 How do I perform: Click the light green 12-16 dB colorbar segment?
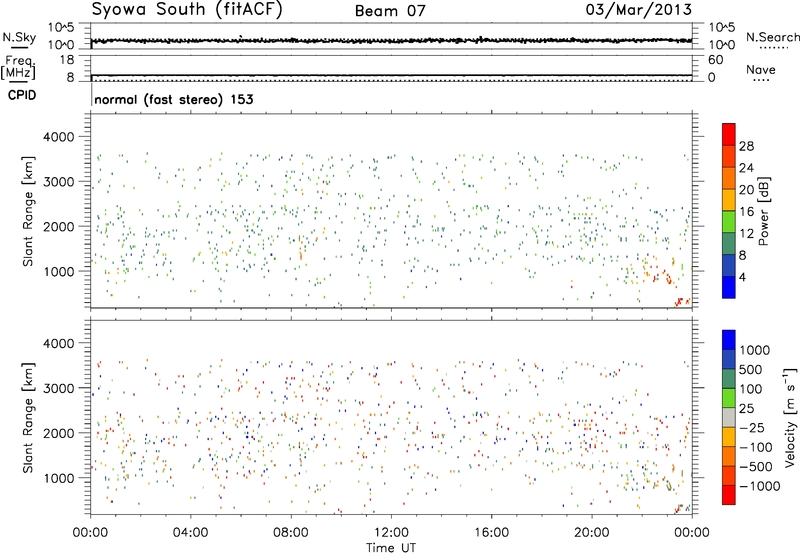[x=729, y=221]
